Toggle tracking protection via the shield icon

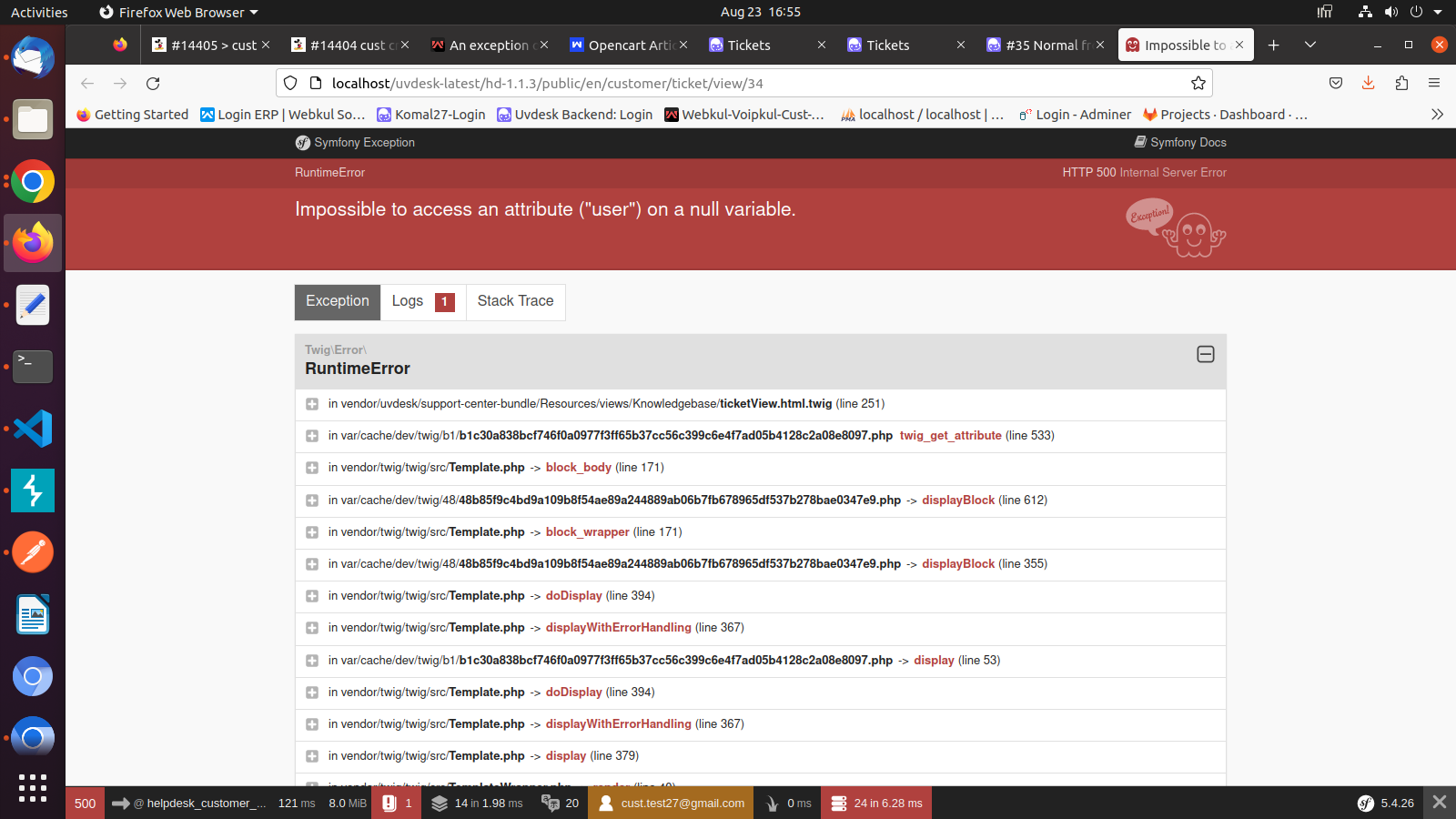[x=289, y=83]
